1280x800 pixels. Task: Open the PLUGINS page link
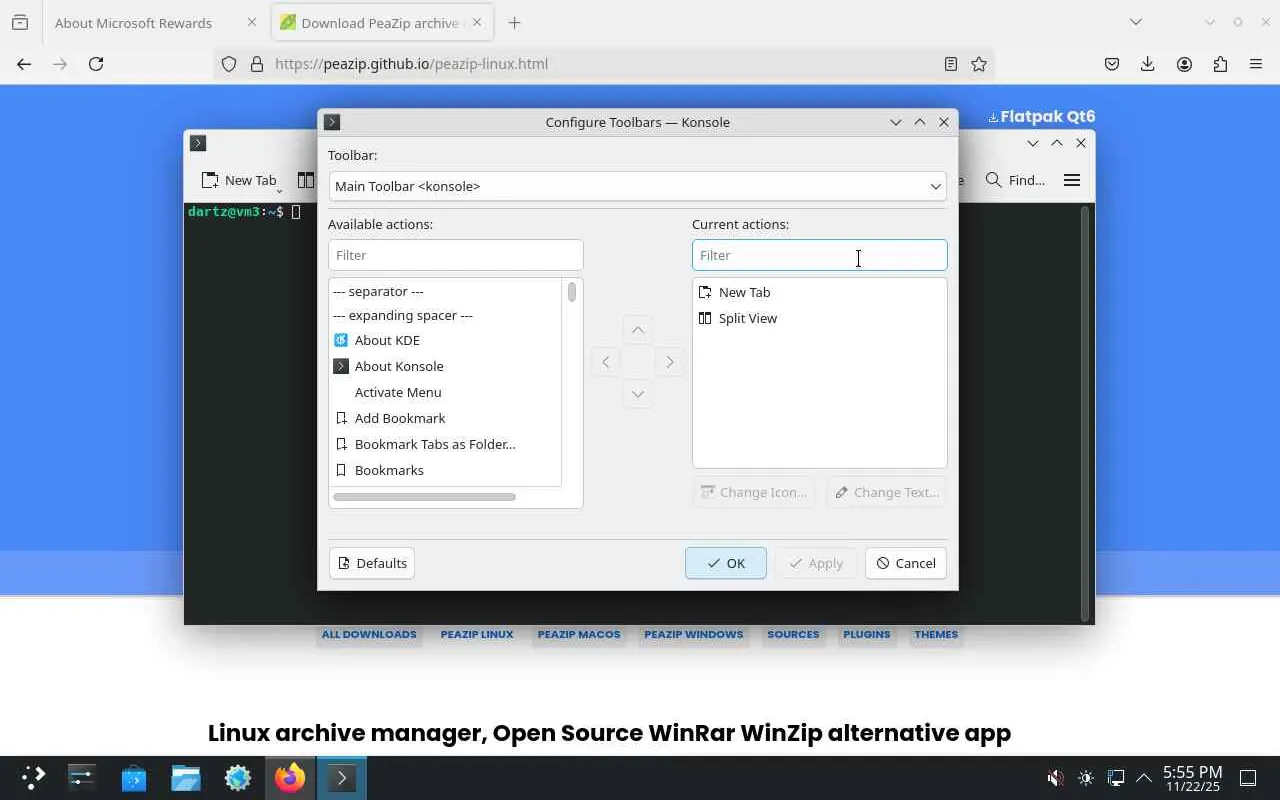click(867, 634)
